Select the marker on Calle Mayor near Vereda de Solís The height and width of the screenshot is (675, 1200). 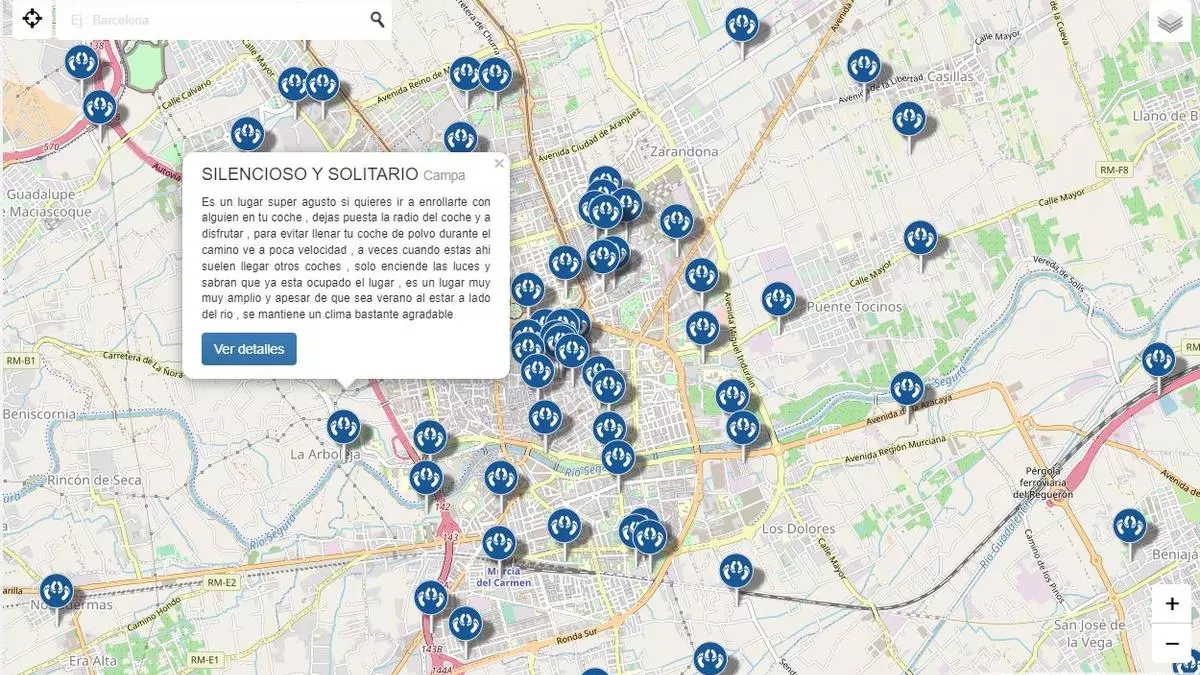pyautogui.click(x=920, y=238)
